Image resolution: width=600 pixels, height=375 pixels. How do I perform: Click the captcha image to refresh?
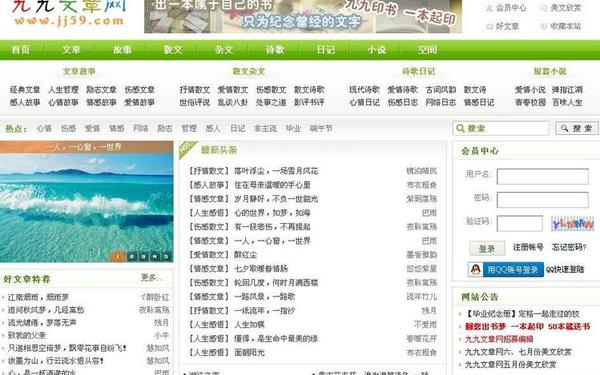click(x=572, y=224)
